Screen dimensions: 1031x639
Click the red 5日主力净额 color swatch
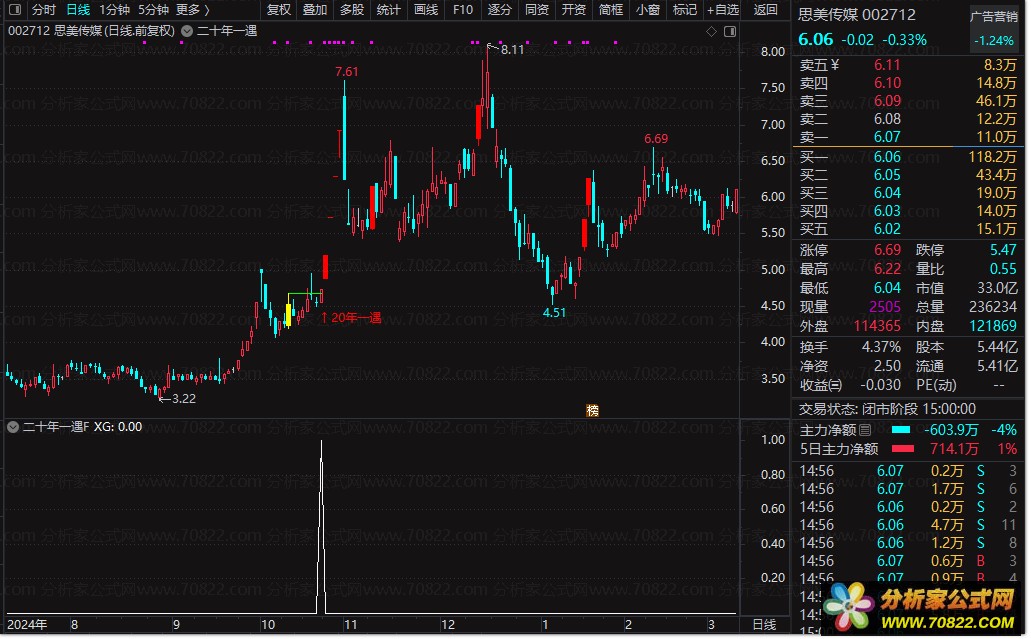point(902,449)
